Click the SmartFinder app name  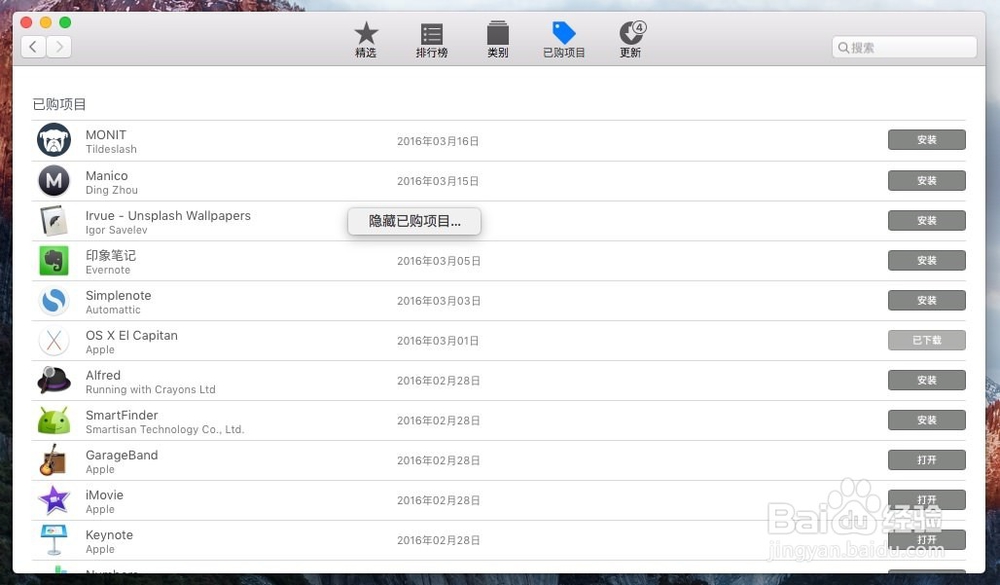pyautogui.click(x=122, y=415)
